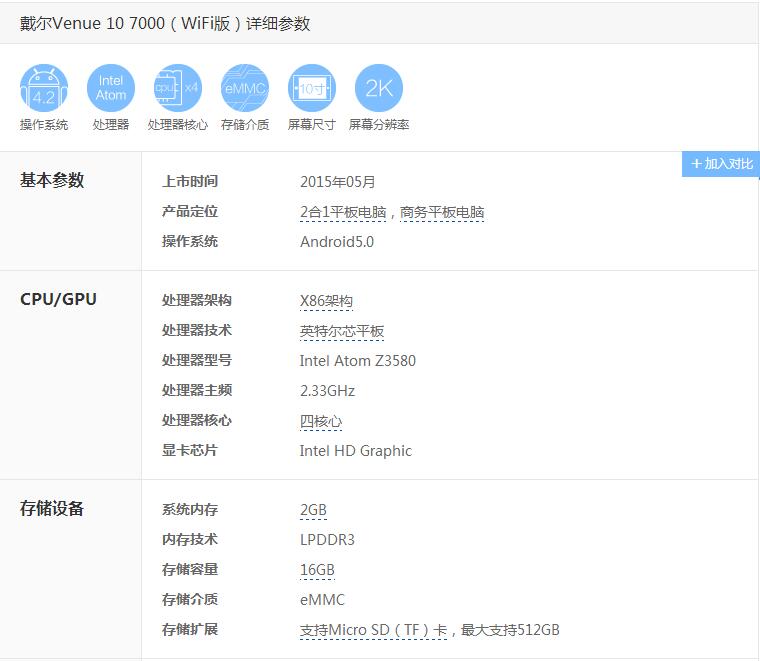Select the value Android5.0
Screen dimensions: 760x661
point(337,242)
